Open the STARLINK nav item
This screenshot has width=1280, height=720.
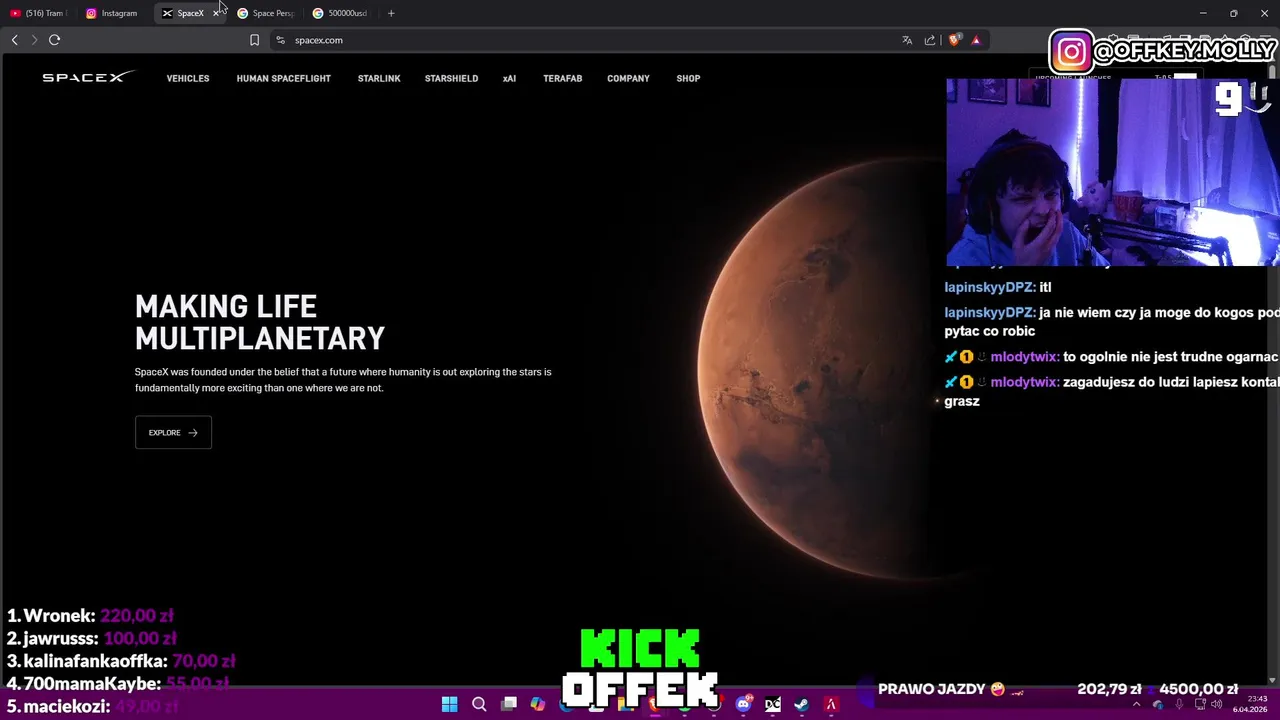point(379,78)
